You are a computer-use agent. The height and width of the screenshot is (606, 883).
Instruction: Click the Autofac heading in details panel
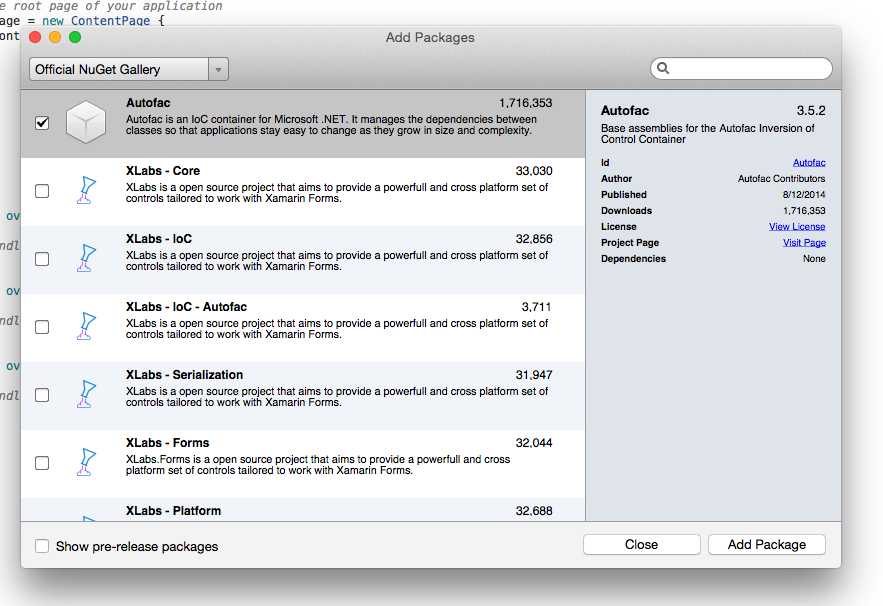tap(625, 110)
